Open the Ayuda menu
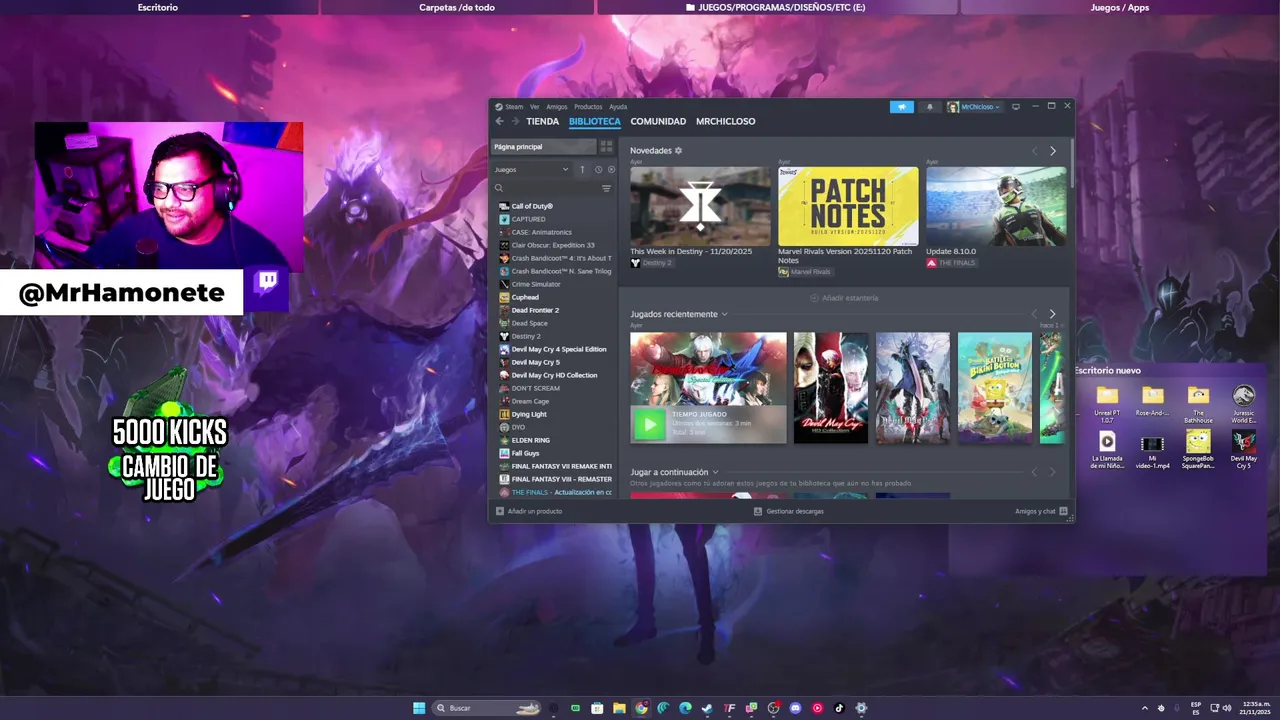Screen dimensions: 1280x720 [x=618, y=107]
